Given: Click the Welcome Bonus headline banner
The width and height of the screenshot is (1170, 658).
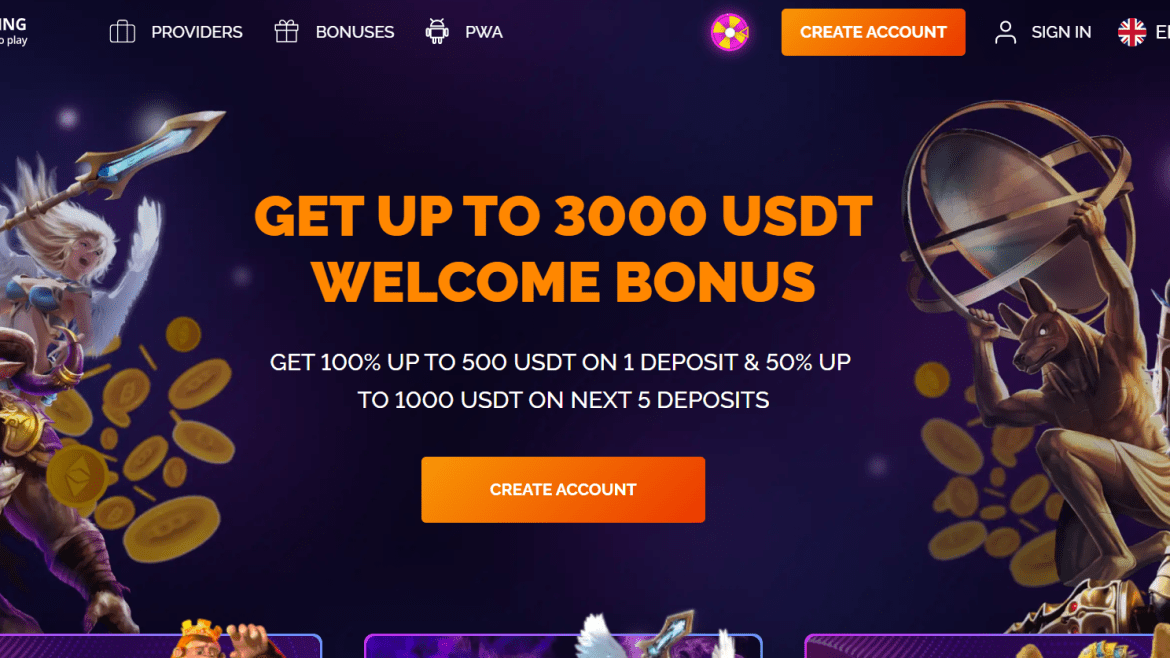Looking at the screenshot, I should [563, 248].
